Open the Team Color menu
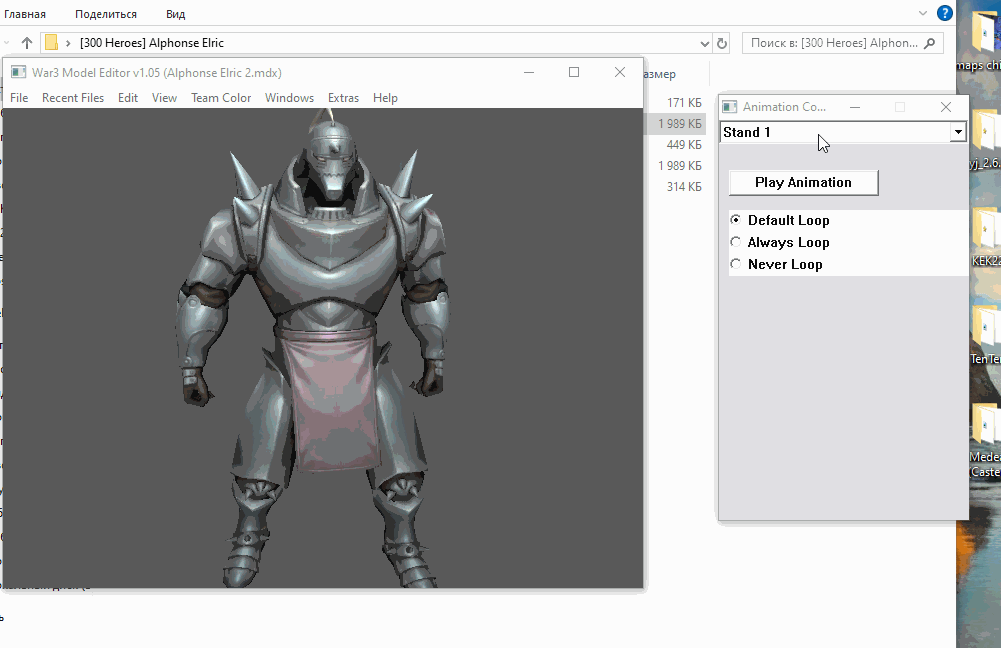This screenshot has width=1001, height=648. [221, 98]
